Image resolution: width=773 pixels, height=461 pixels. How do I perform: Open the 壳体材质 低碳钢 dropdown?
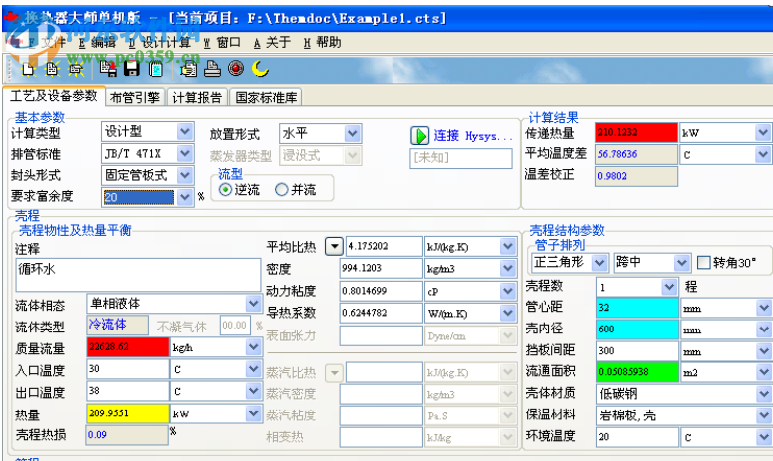point(764,393)
